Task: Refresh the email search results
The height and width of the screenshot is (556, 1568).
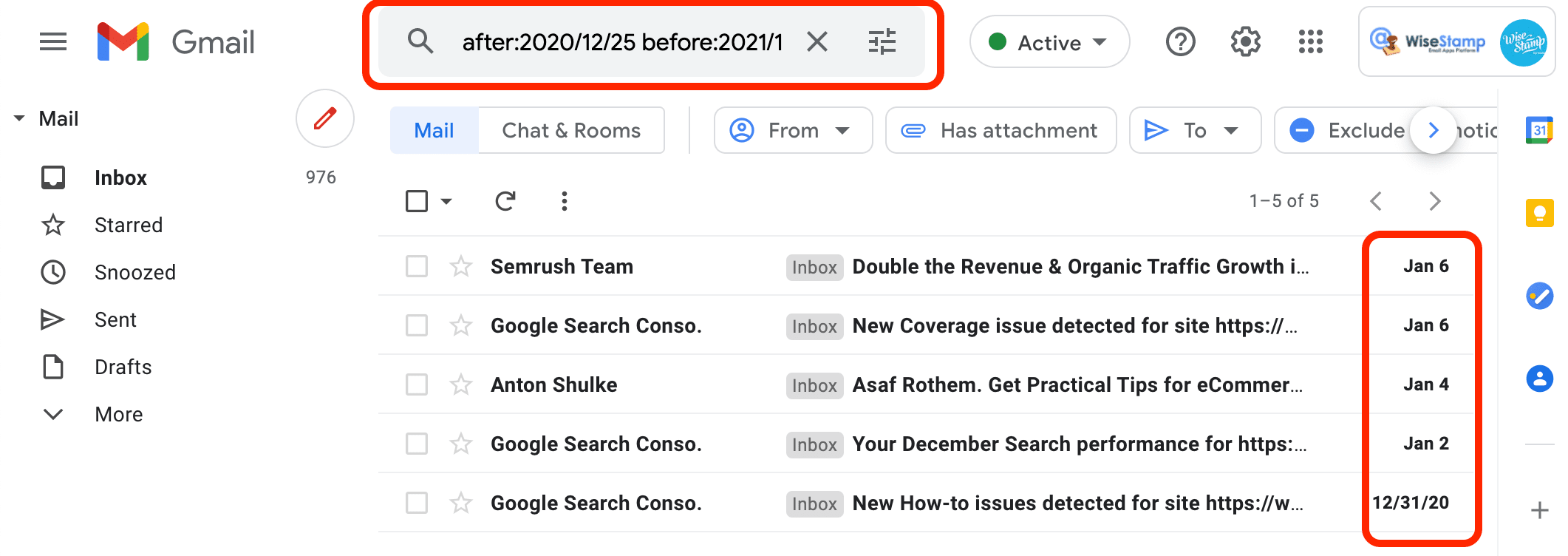Action: (x=505, y=201)
